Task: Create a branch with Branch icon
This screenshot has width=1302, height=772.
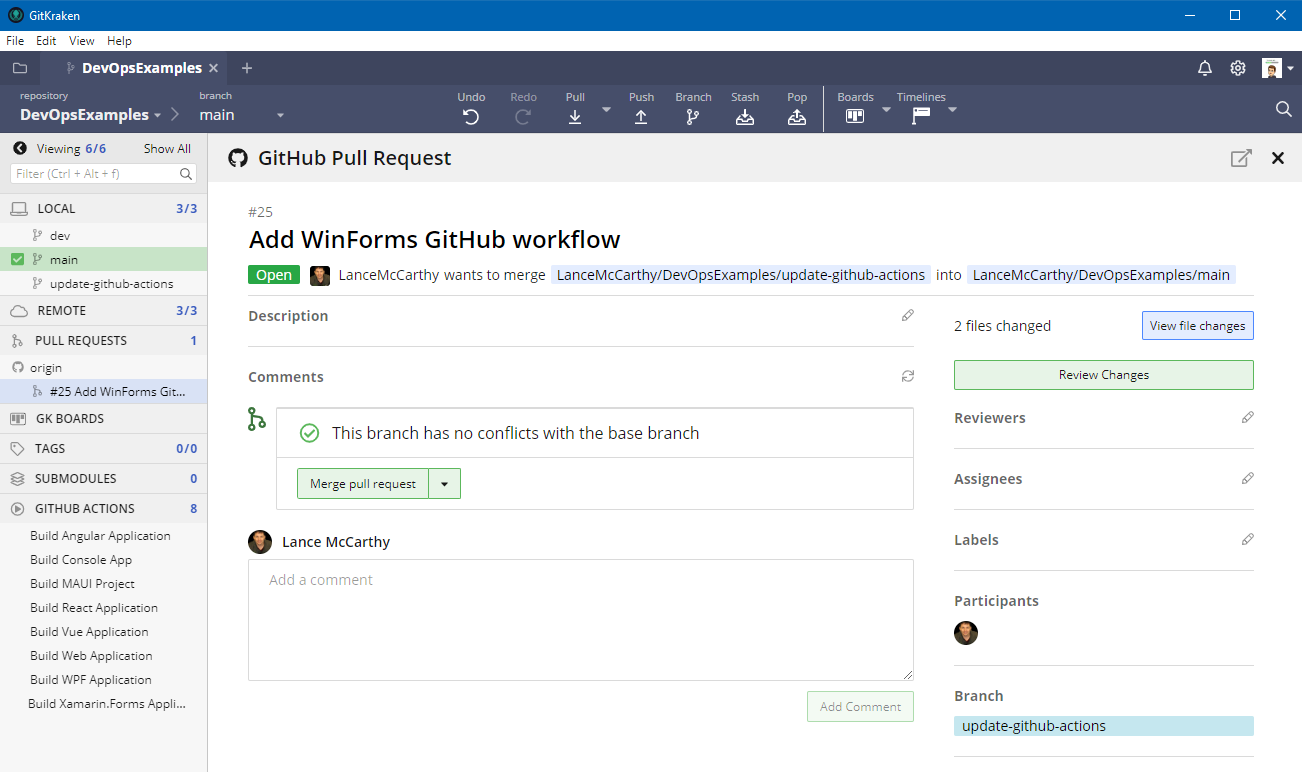Action: (693, 116)
